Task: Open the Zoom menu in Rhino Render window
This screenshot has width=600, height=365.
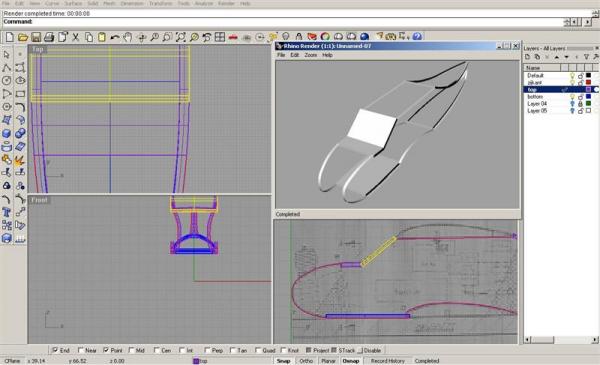Action: [311, 55]
